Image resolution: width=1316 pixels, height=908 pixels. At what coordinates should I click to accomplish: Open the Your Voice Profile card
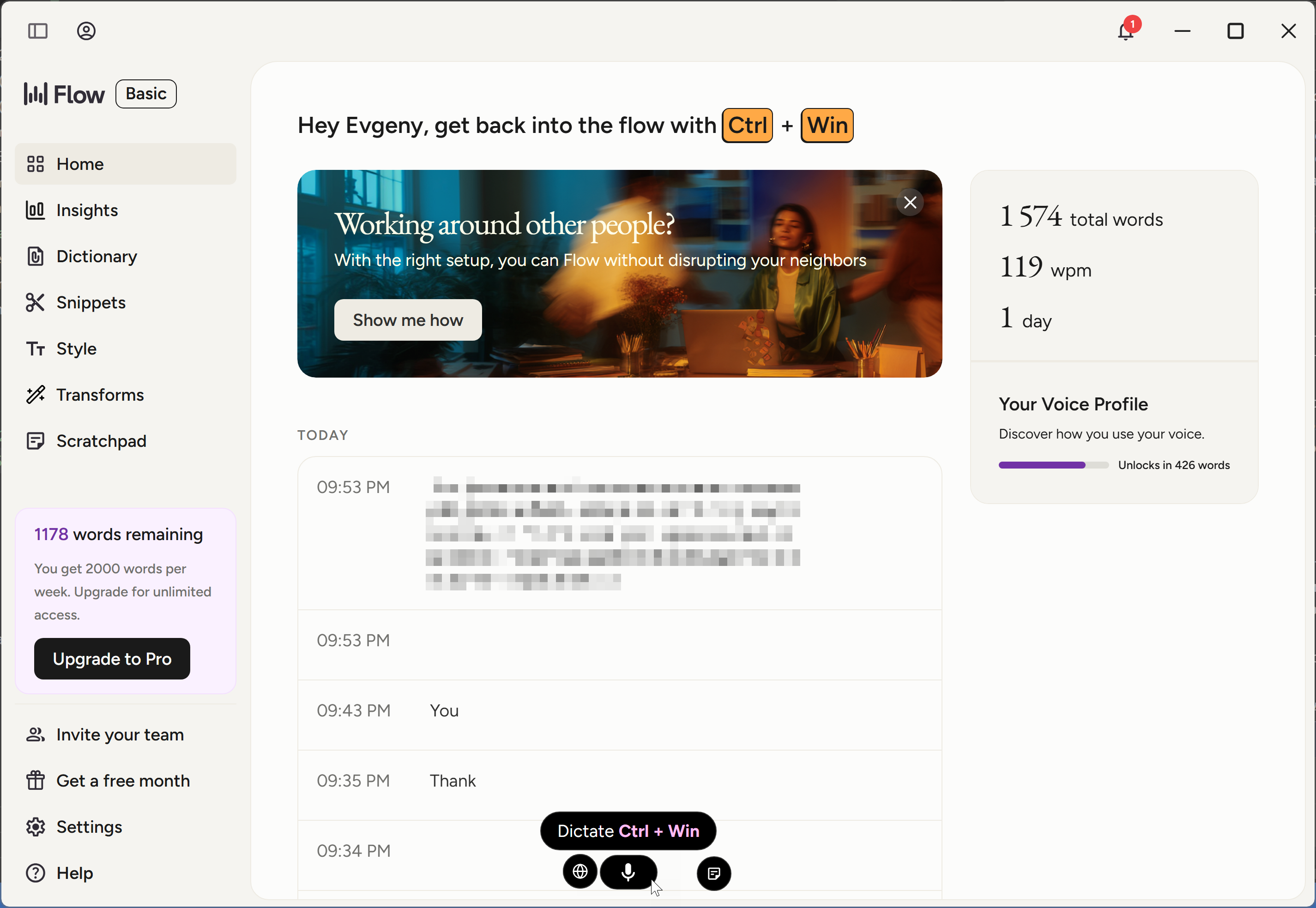tap(1114, 433)
